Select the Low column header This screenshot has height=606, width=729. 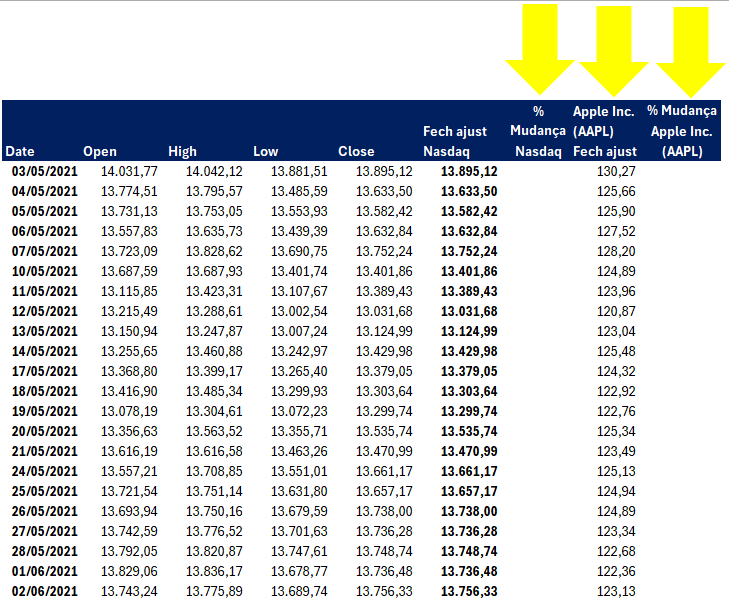point(265,151)
